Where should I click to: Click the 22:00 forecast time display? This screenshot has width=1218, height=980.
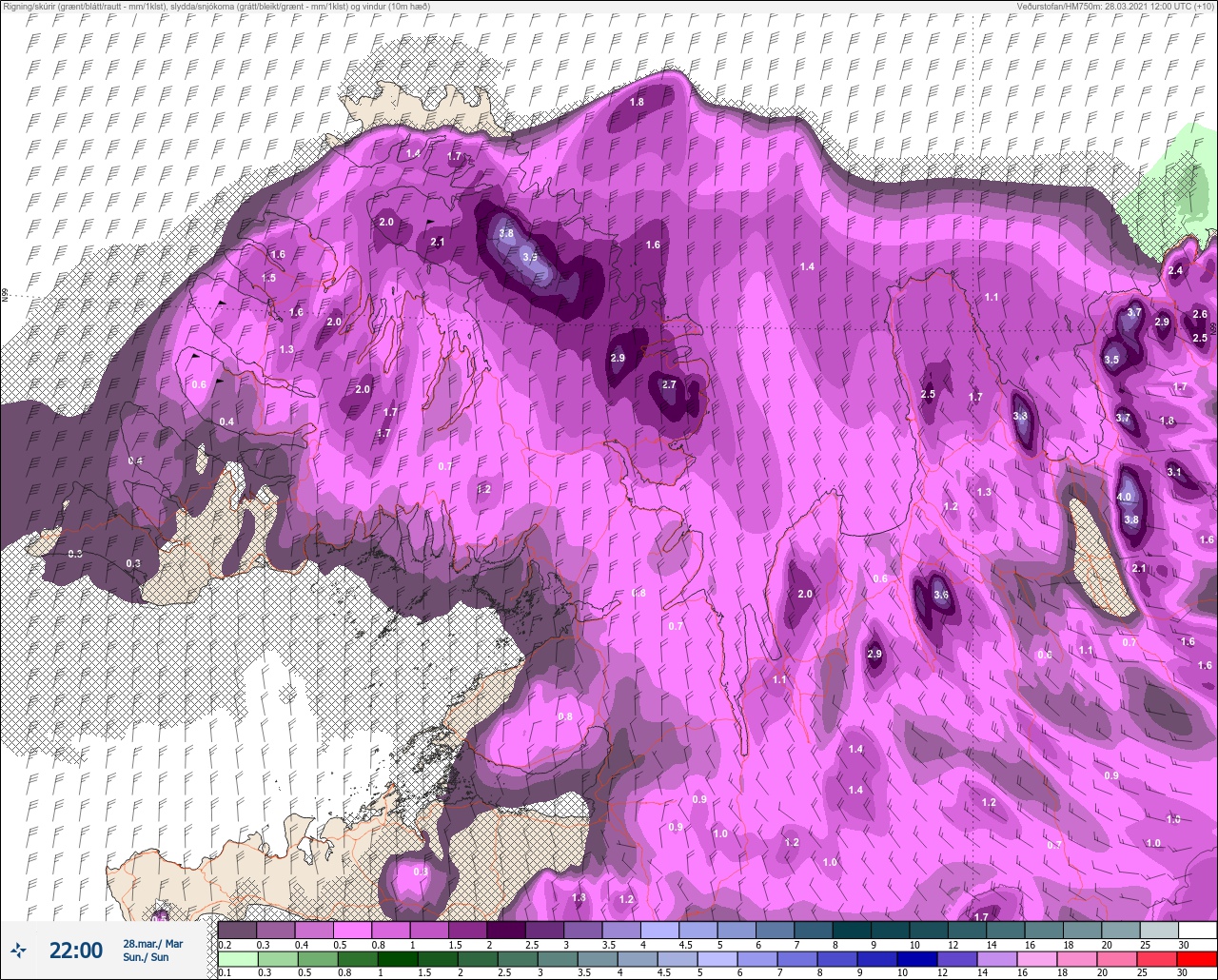(x=76, y=951)
